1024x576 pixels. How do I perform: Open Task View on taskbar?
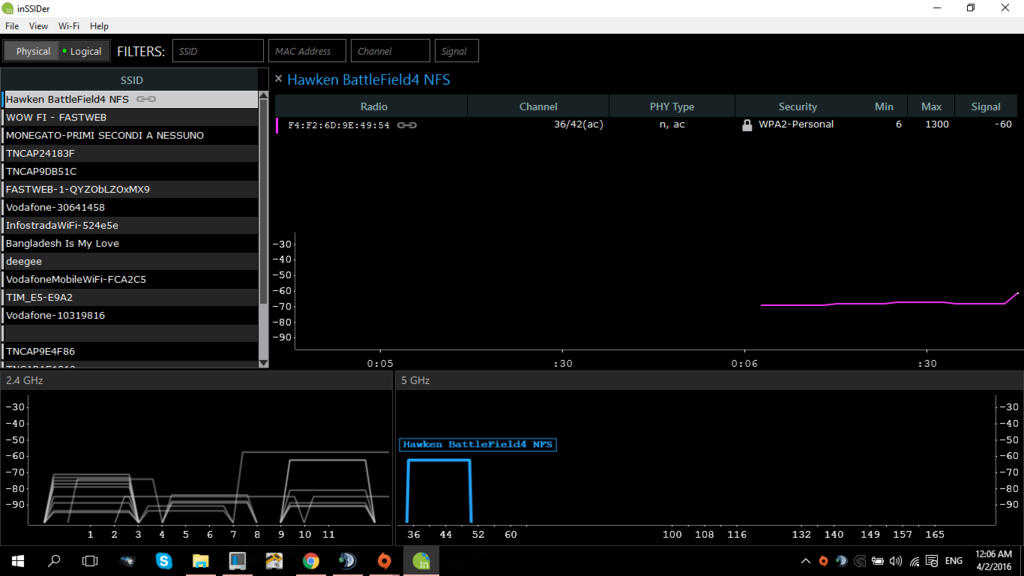(90, 561)
